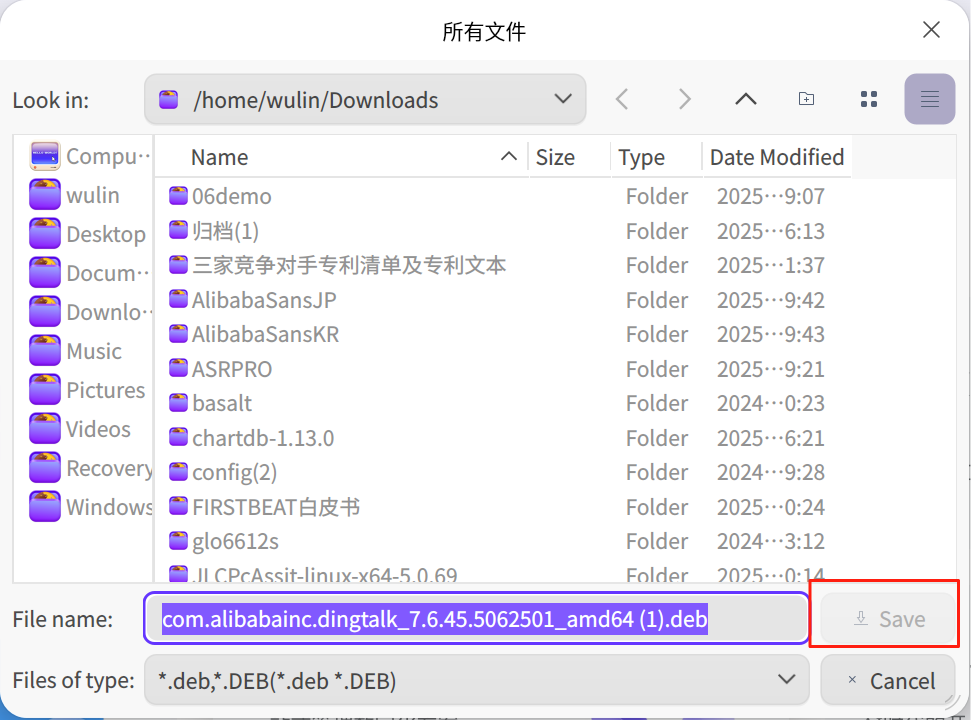
Task: Open Recovery in the sidebar
Action: [90, 468]
